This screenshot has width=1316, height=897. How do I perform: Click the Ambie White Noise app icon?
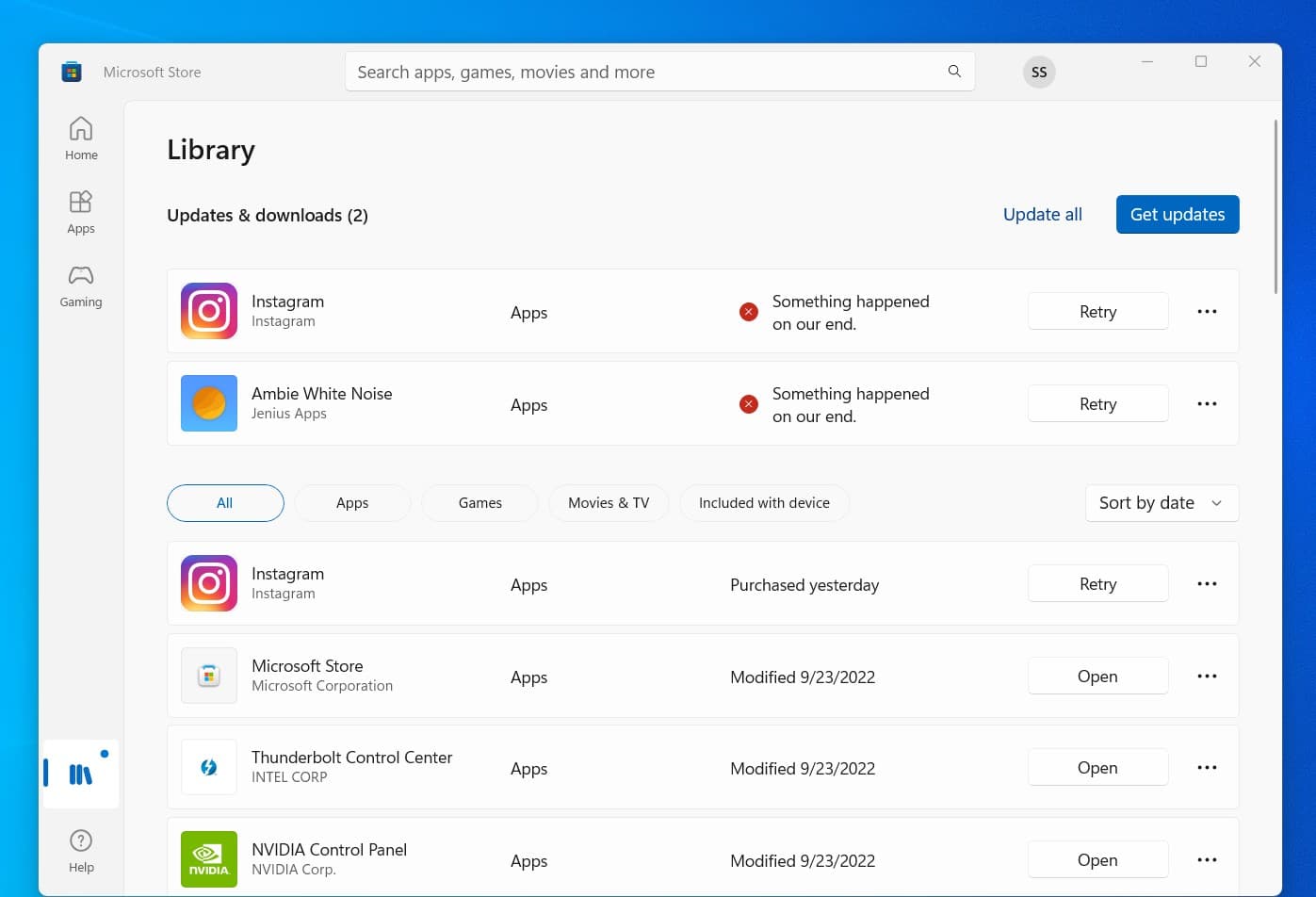tap(209, 403)
